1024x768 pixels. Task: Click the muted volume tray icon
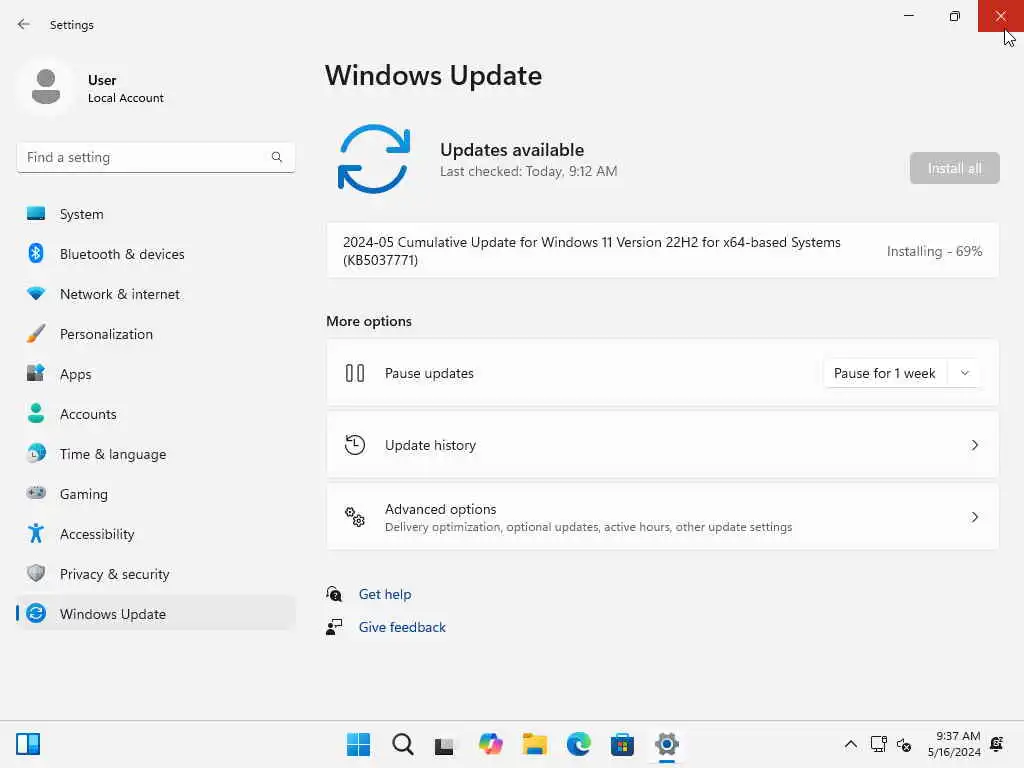tap(904, 744)
